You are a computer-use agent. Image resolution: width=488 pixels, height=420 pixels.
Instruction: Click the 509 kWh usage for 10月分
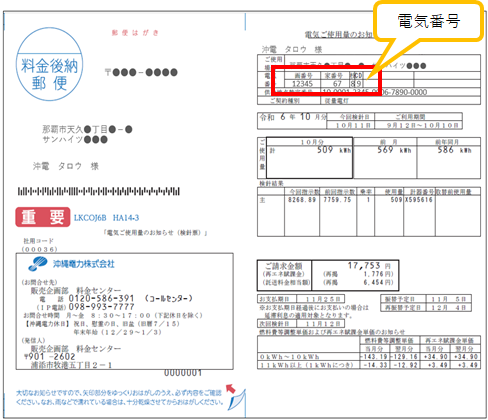pyautogui.click(x=334, y=150)
